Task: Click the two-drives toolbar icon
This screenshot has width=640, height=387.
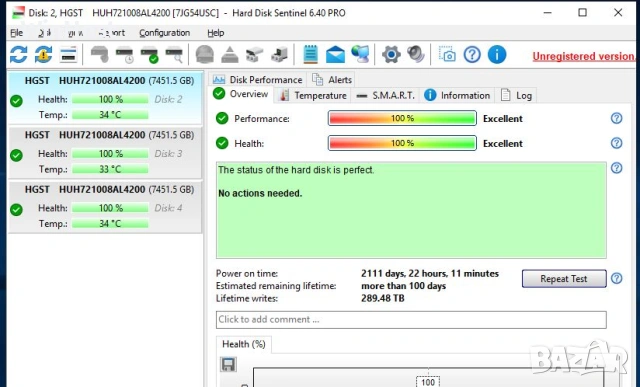Action: click(x=254, y=54)
